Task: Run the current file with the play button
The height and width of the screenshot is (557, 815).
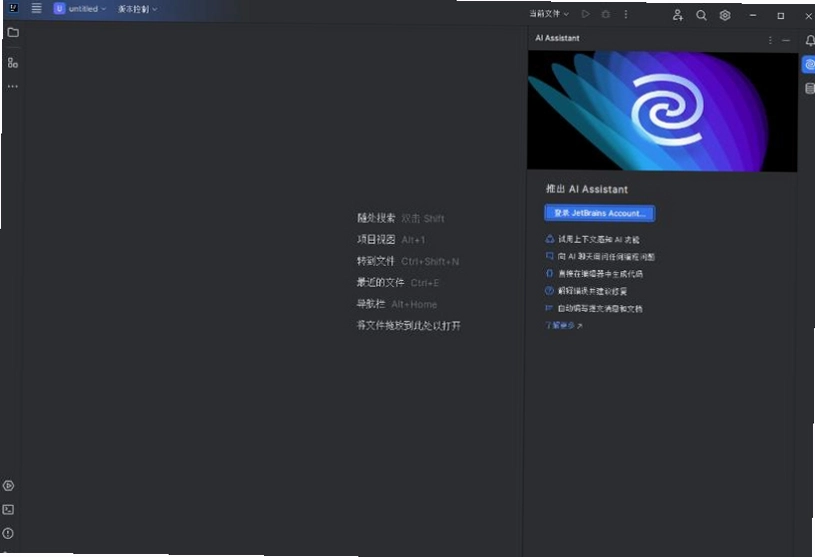Action: tap(586, 14)
